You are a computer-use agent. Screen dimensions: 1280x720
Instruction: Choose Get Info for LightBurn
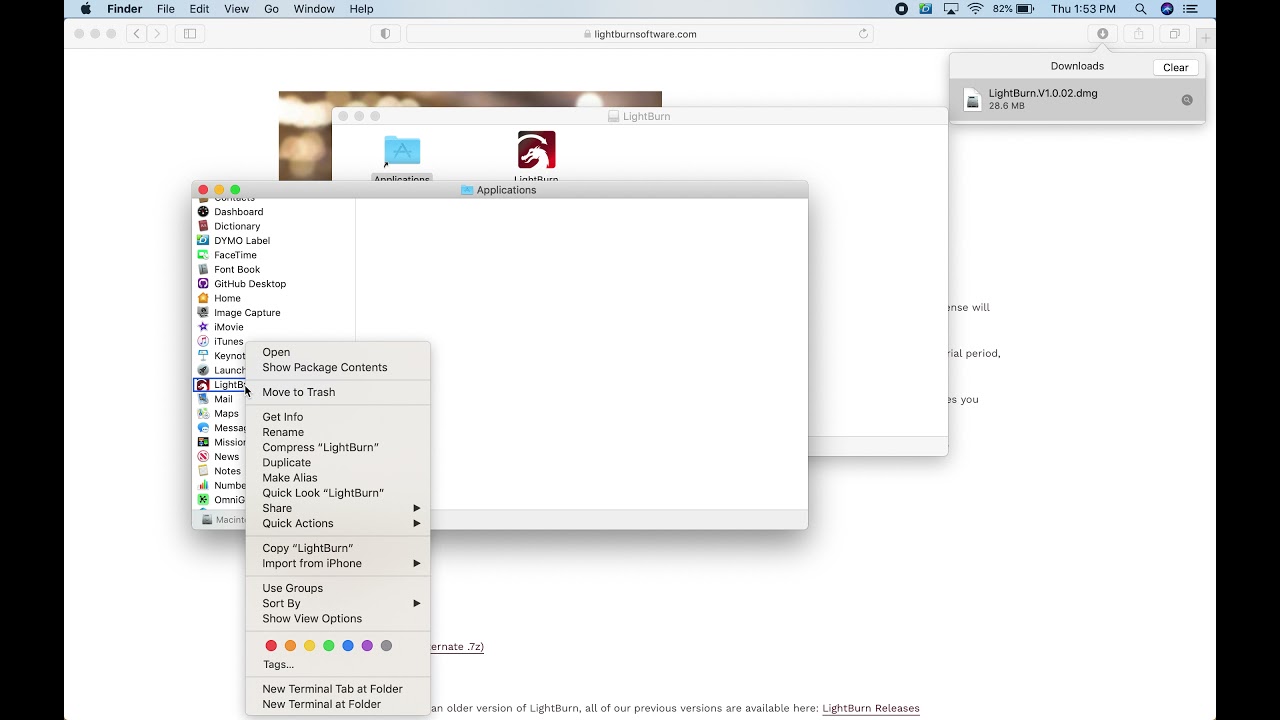point(338,417)
